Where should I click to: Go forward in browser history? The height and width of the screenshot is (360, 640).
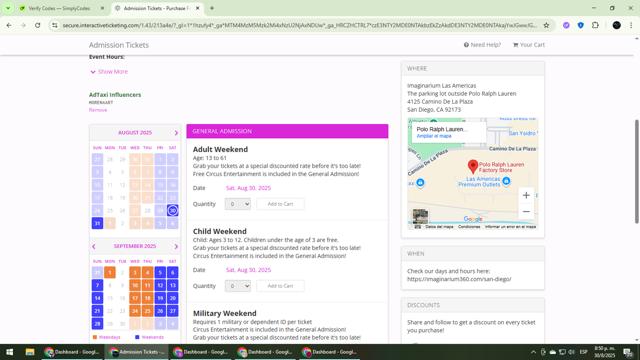23,25
